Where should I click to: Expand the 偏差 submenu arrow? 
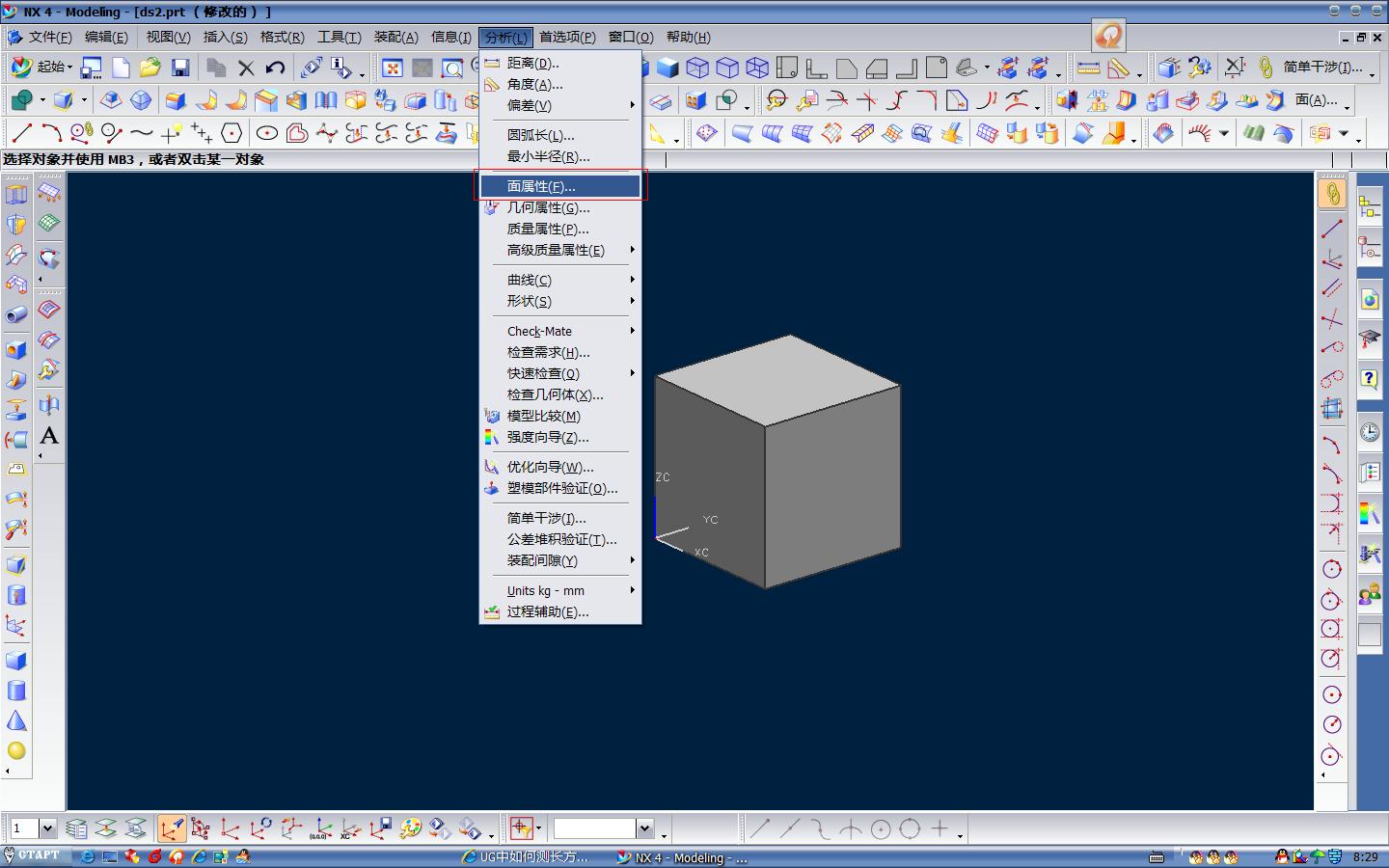point(633,105)
